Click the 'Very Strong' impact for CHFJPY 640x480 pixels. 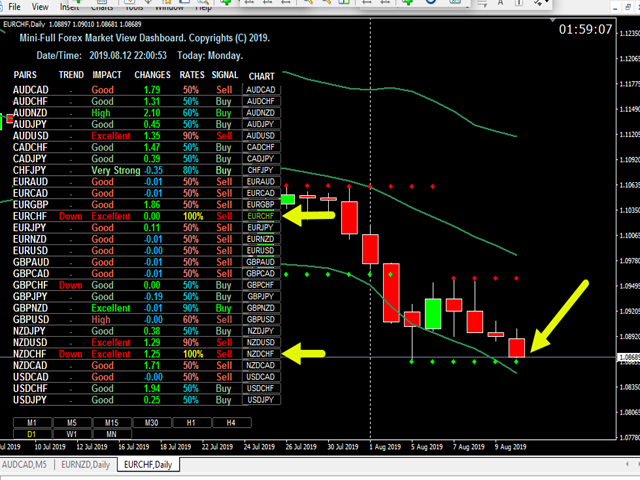click(x=116, y=170)
